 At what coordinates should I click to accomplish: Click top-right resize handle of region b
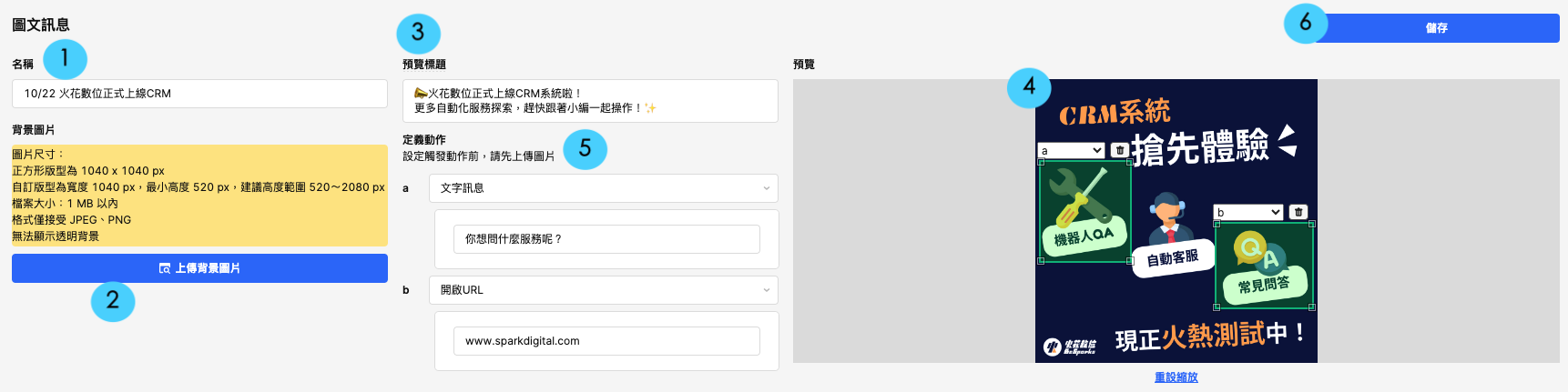tap(1312, 224)
